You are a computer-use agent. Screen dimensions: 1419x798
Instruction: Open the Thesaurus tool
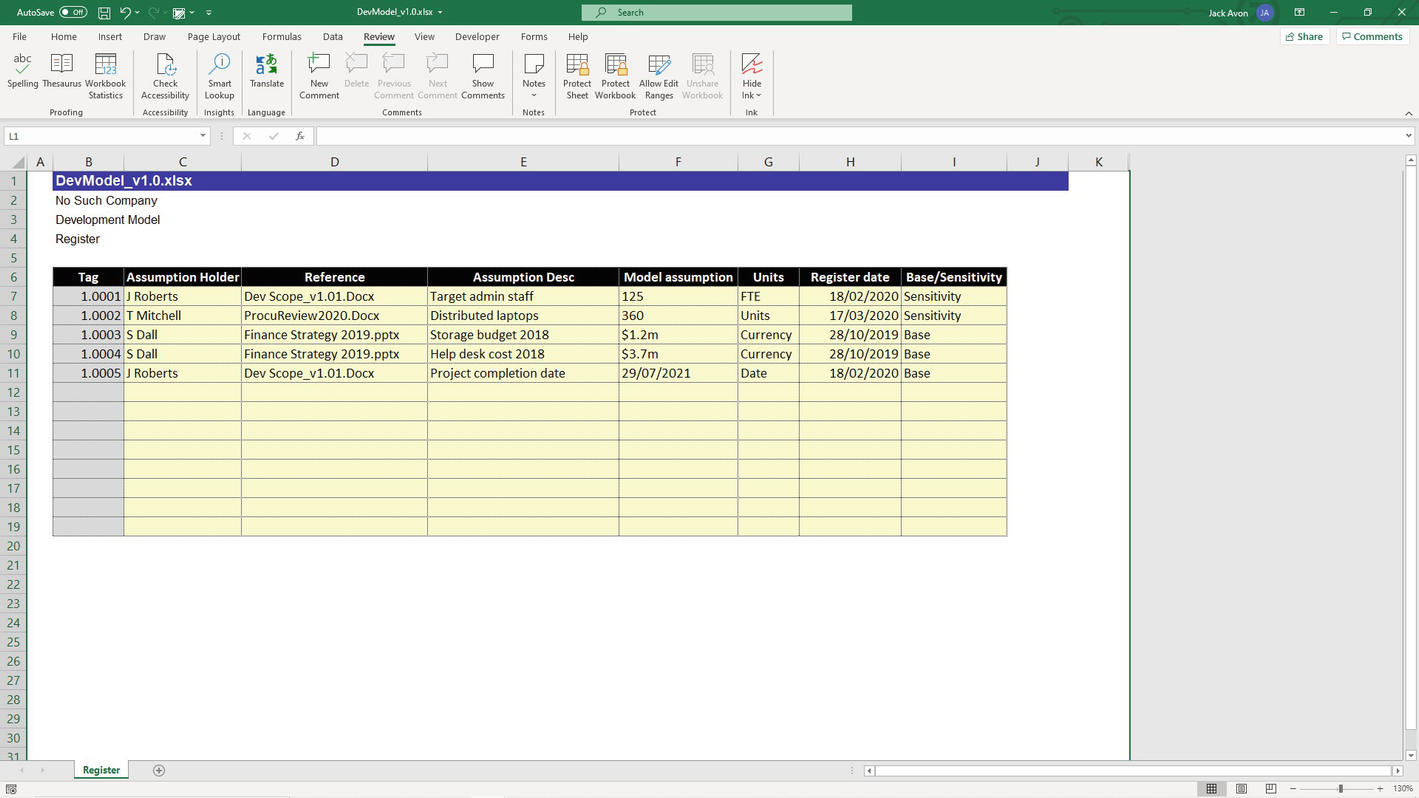62,72
